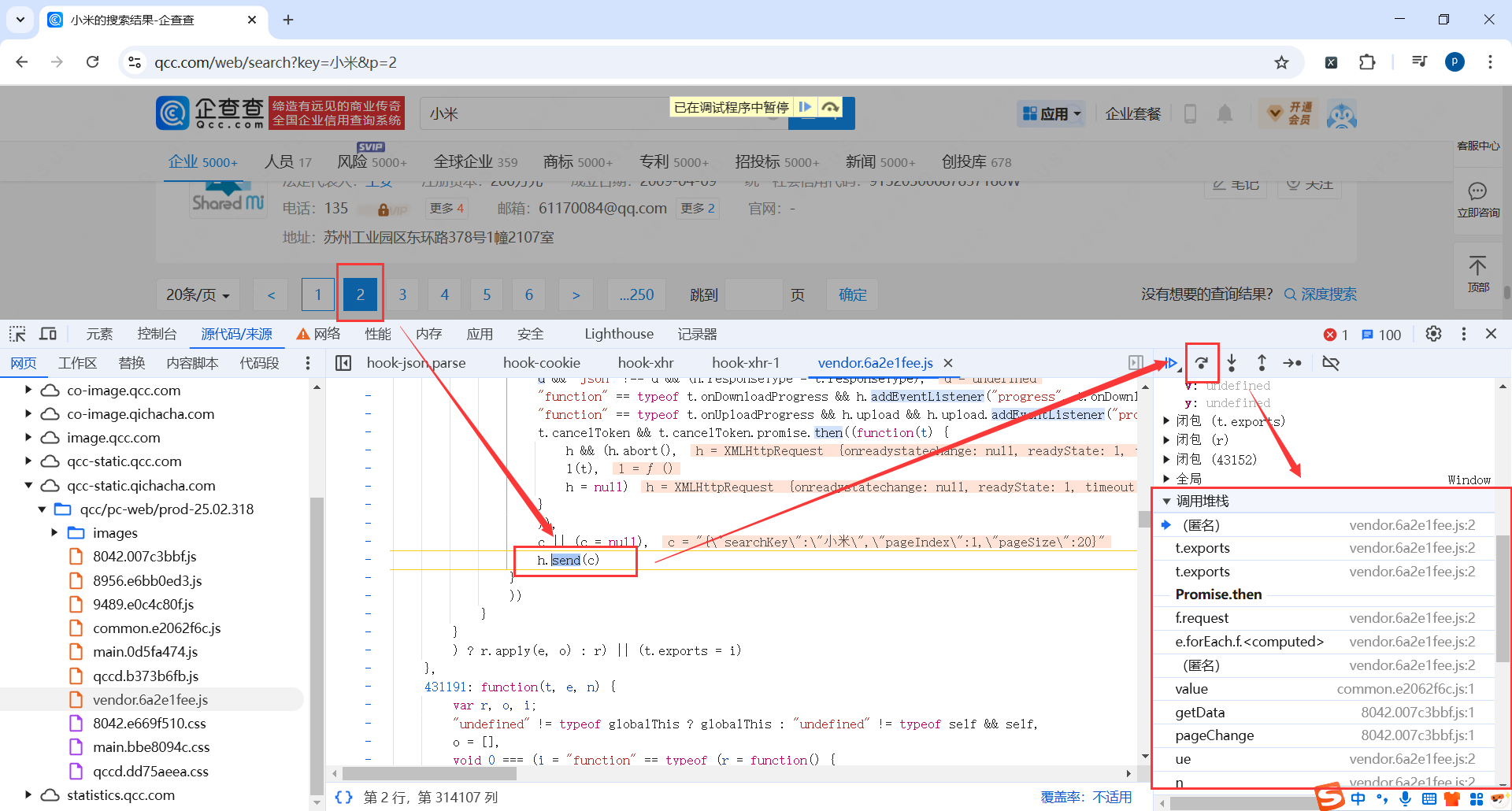The image size is (1512, 811).
Task: Expand the qcc-static.qcc.com tree node
Action: click(x=28, y=461)
